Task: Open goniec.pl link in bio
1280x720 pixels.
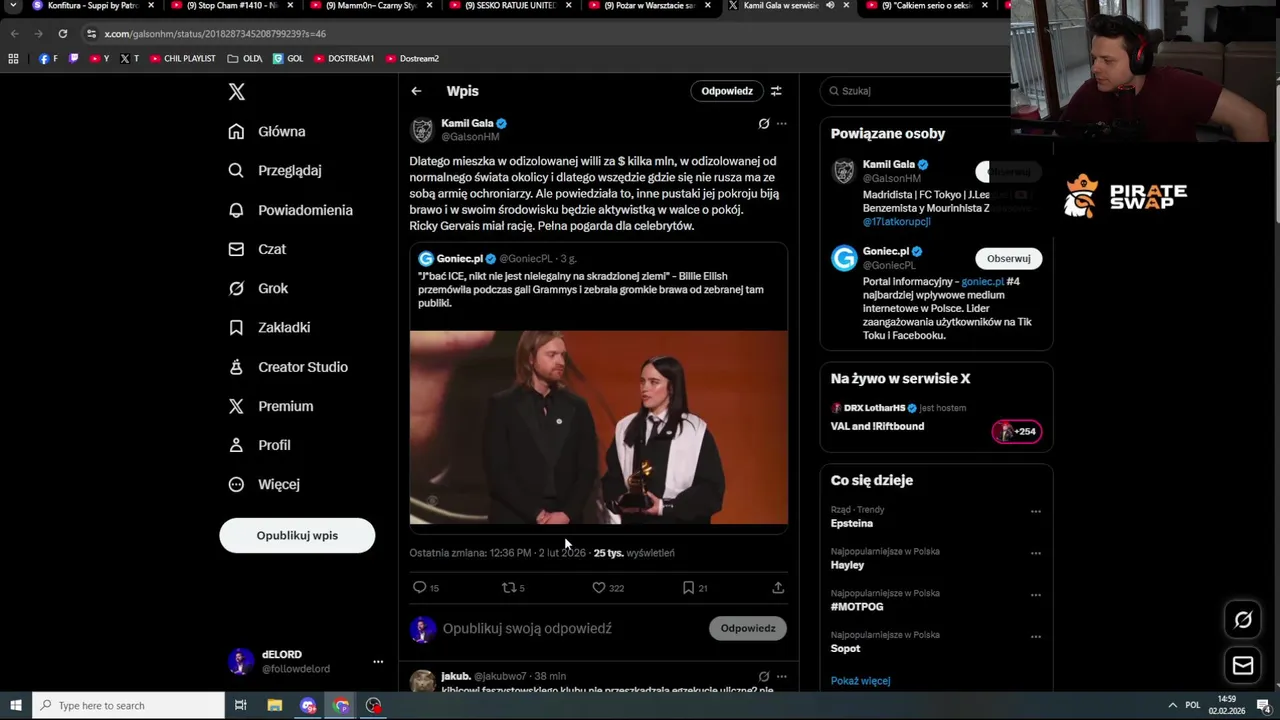Action: (x=982, y=282)
